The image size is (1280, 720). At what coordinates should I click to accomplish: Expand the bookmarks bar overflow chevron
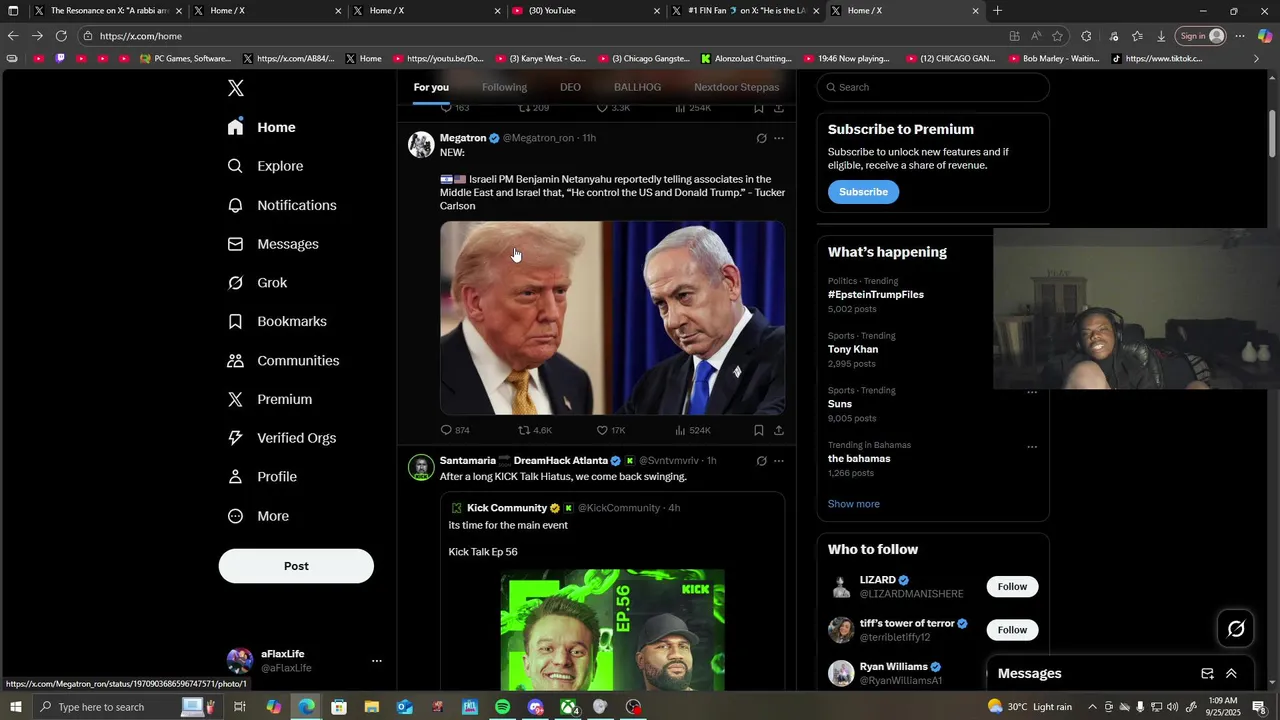pos(1256,59)
